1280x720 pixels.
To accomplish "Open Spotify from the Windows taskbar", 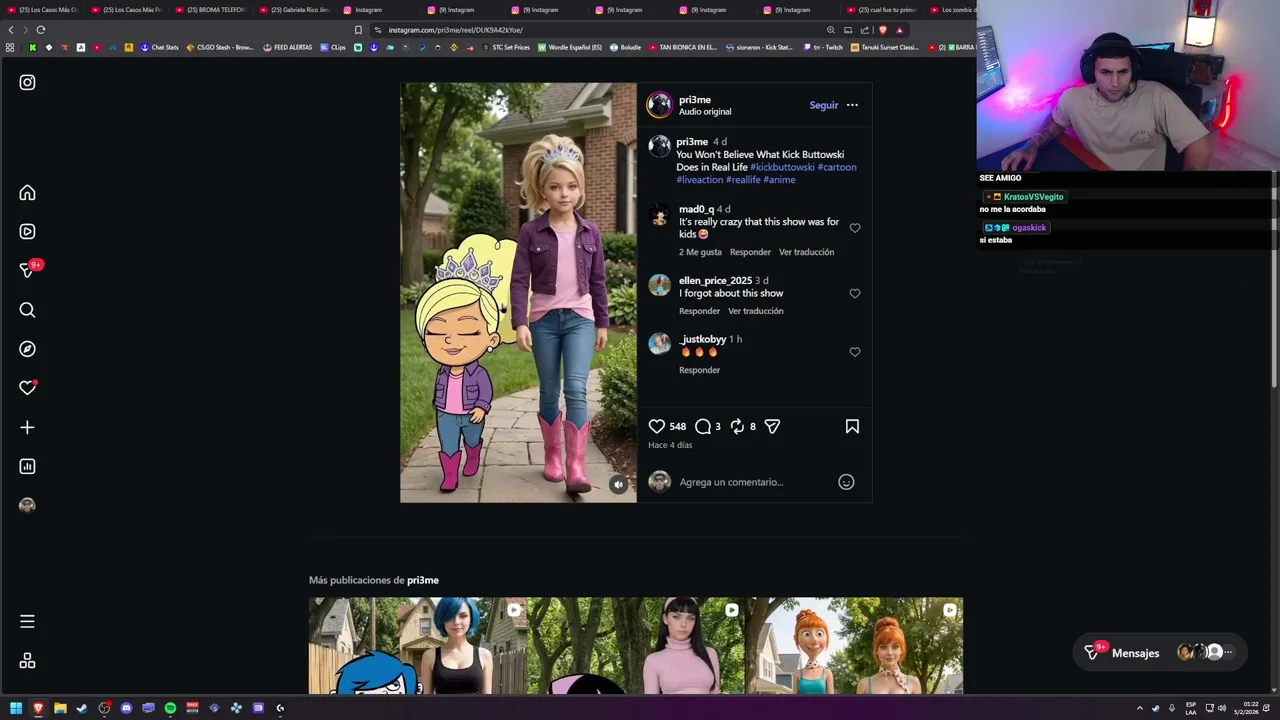I will (170, 708).
